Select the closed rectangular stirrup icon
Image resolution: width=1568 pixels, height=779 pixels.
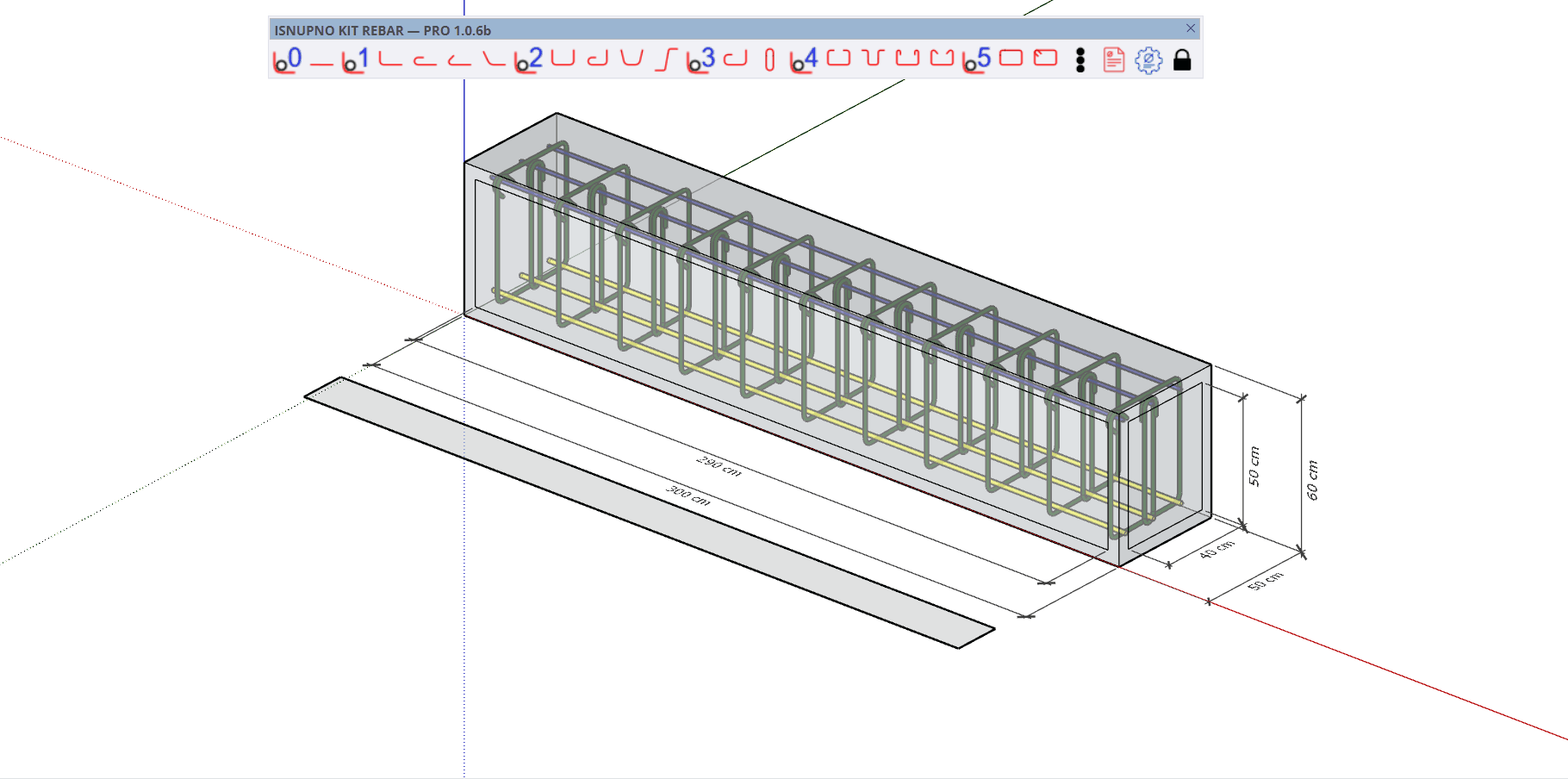[x=1011, y=59]
